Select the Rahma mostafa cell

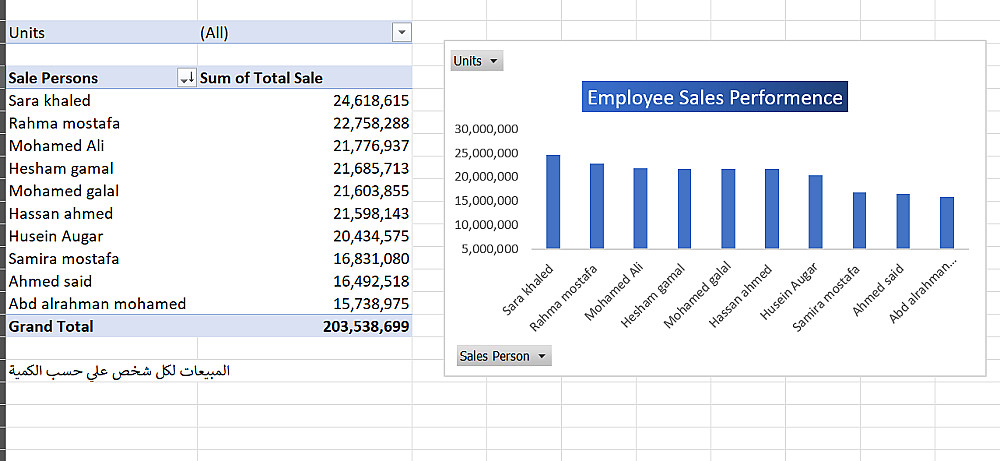pyautogui.click(x=64, y=123)
